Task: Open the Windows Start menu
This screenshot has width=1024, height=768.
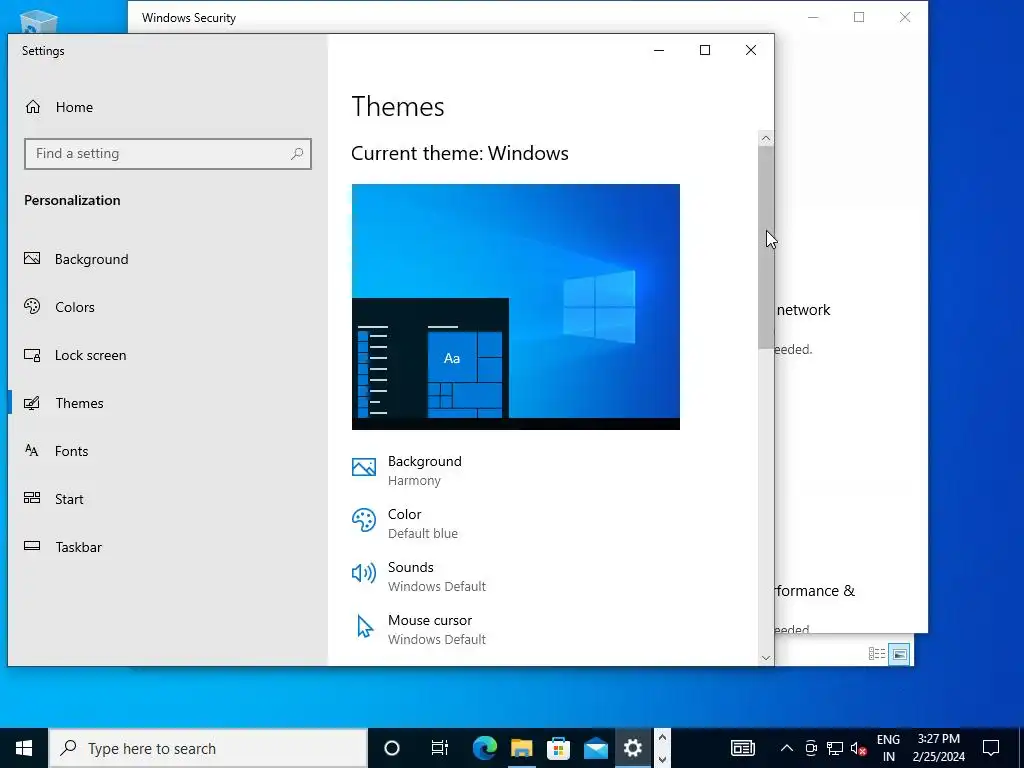Action: click(24, 748)
